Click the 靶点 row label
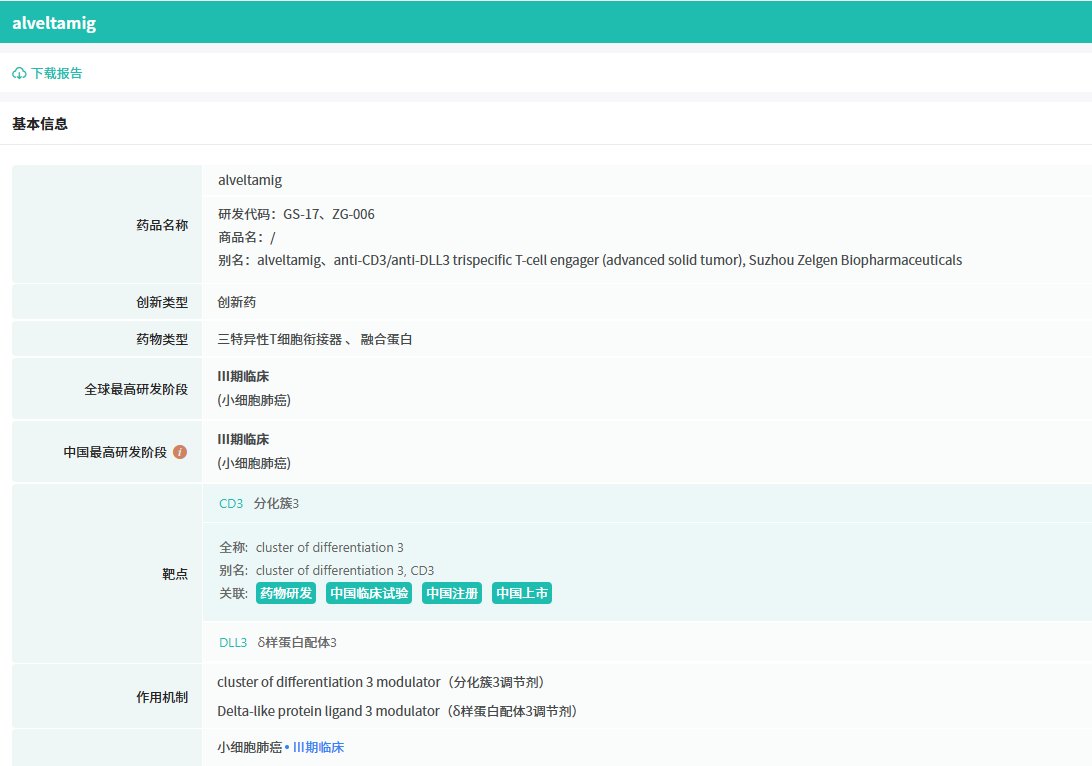1092x766 pixels. click(174, 574)
